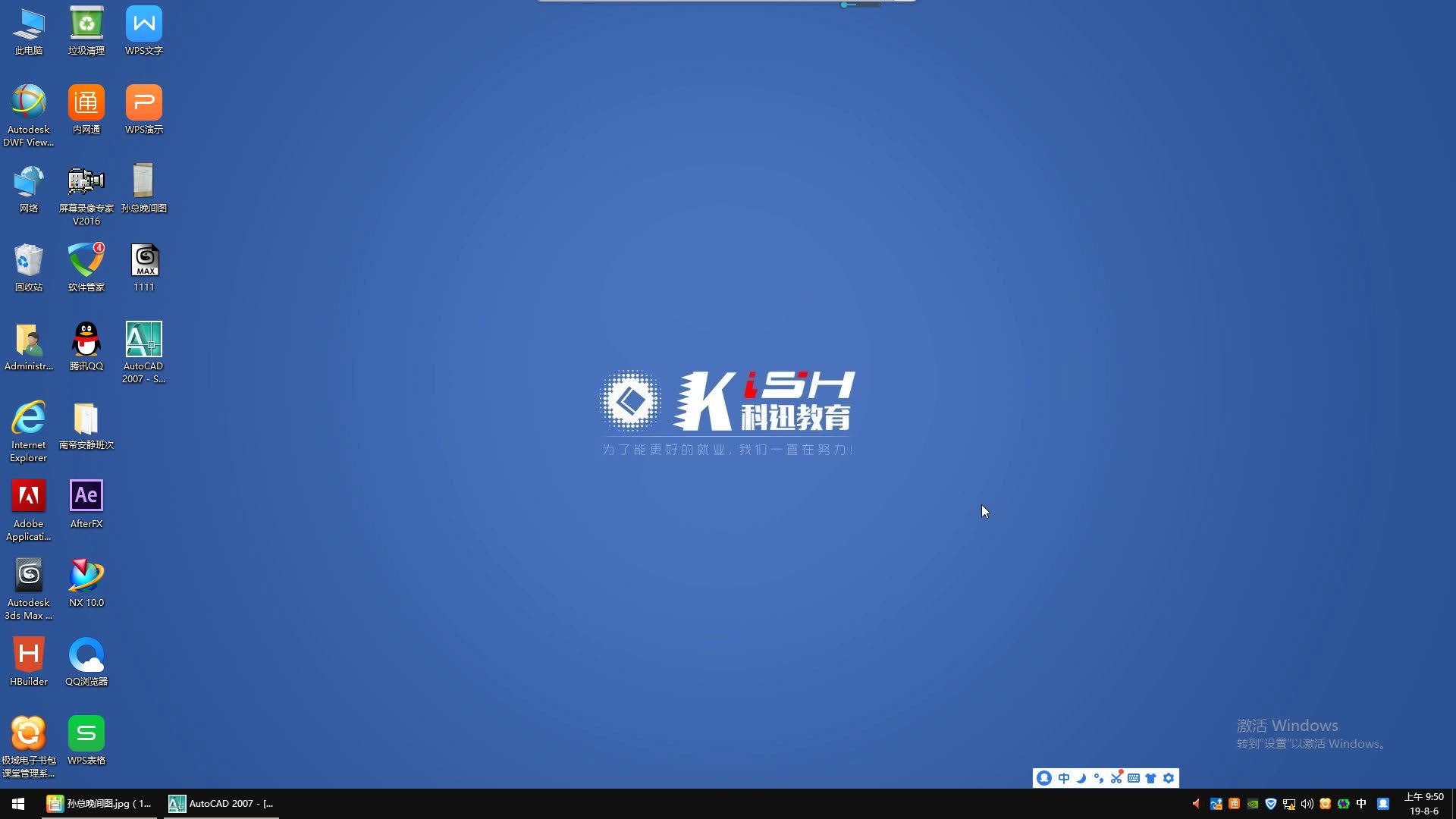Click the orange 极域 tray icon

[x=1326, y=804]
